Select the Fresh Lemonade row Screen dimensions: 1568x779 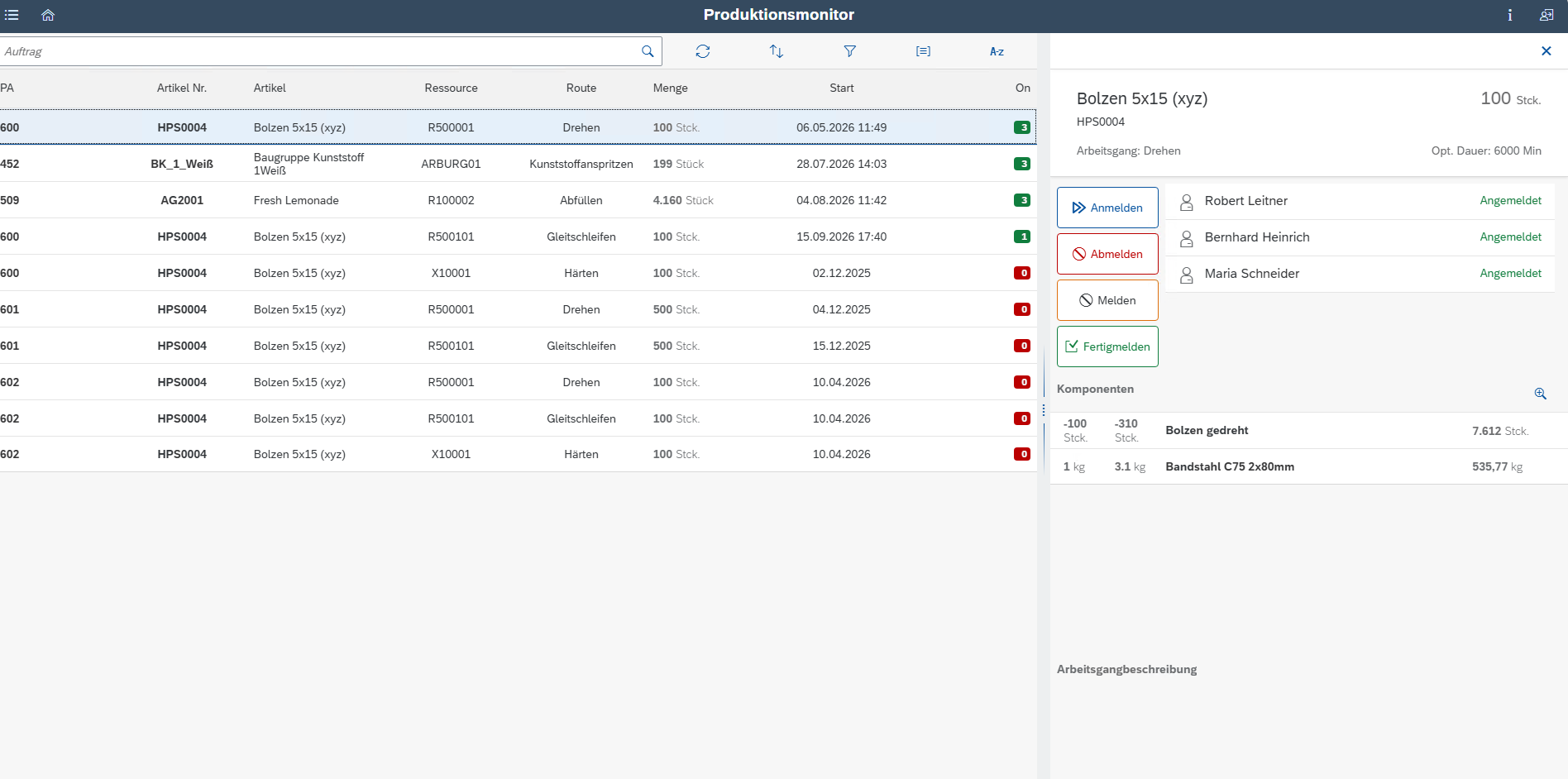pyautogui.click(x=518, y=200)
